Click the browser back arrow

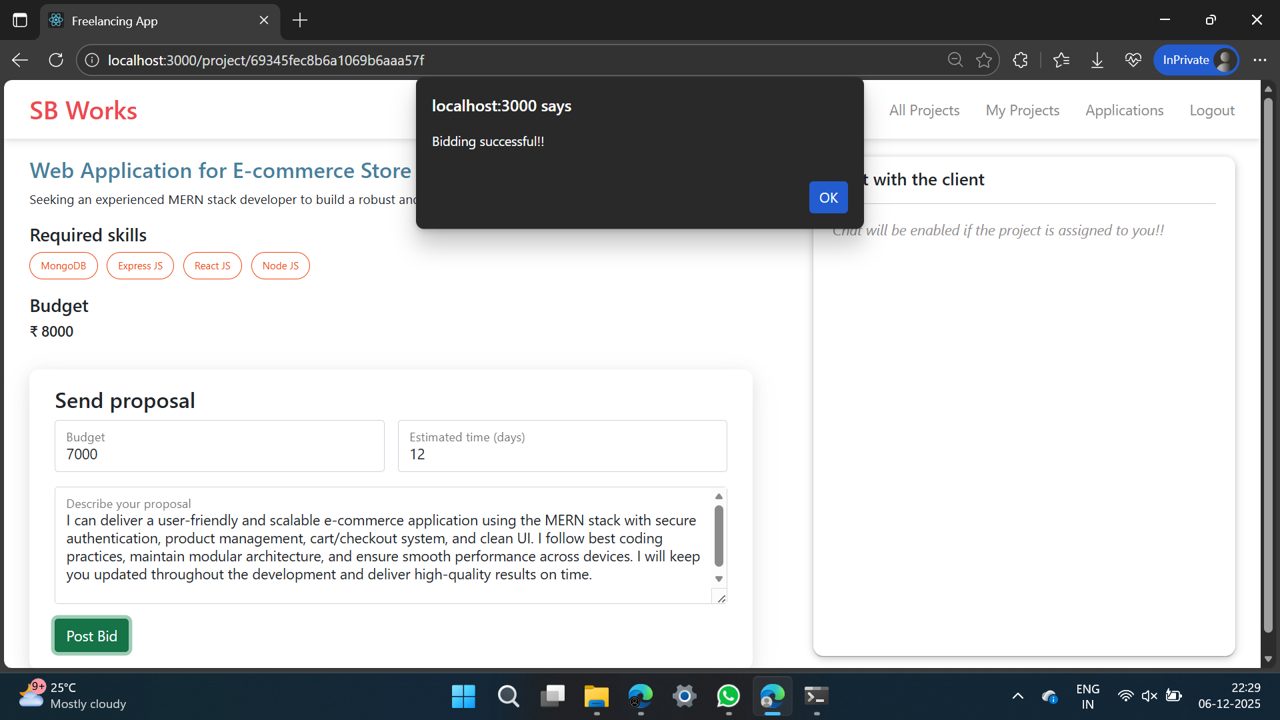click(x=19, y=60)
